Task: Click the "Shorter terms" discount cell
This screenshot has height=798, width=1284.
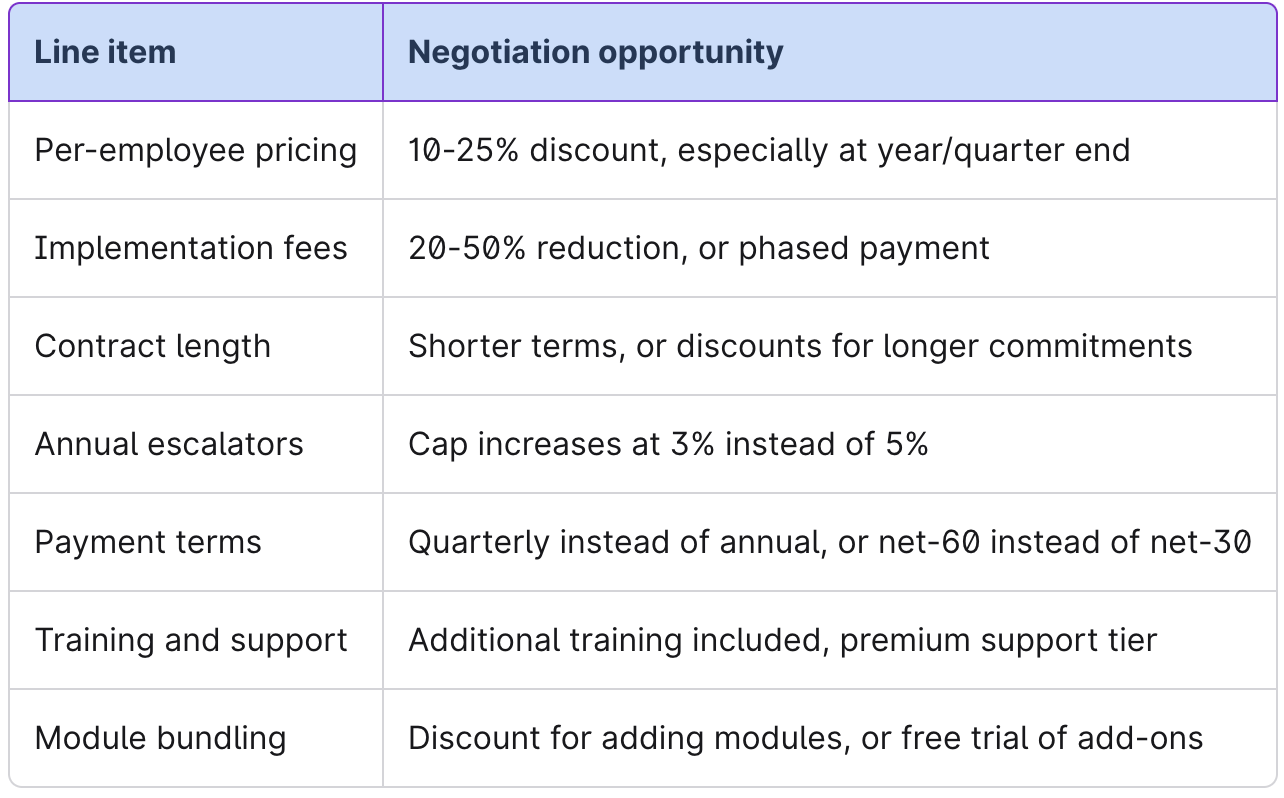Action: click(830, 346)
